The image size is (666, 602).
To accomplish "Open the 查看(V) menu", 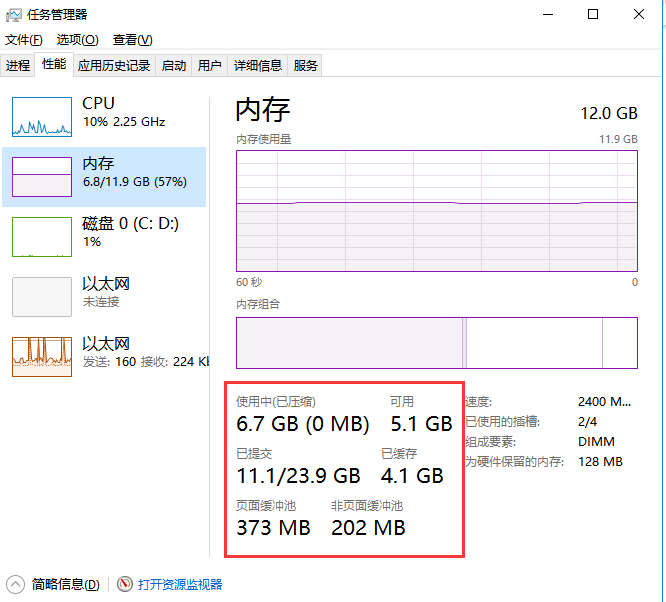I will 132,40.
